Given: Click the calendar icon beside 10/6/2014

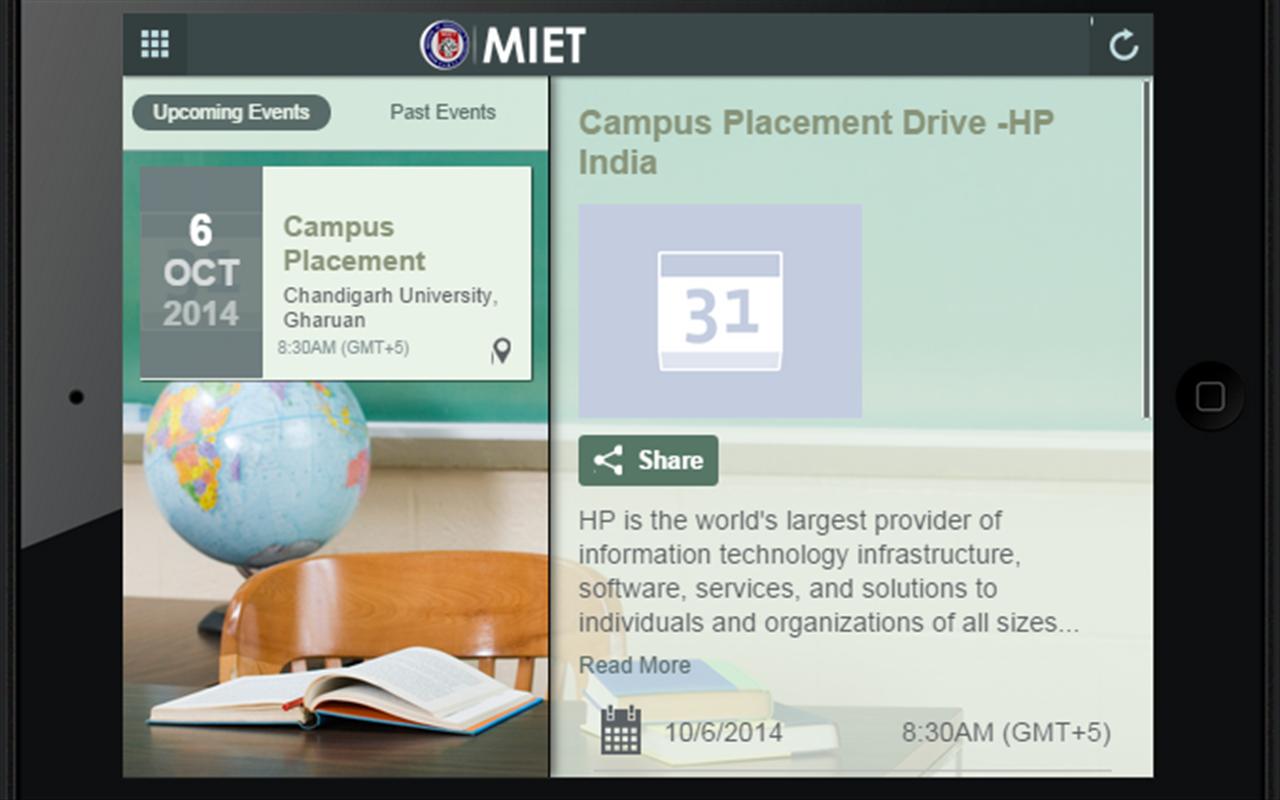Looking at the screenshot, I should coord(621,730).
